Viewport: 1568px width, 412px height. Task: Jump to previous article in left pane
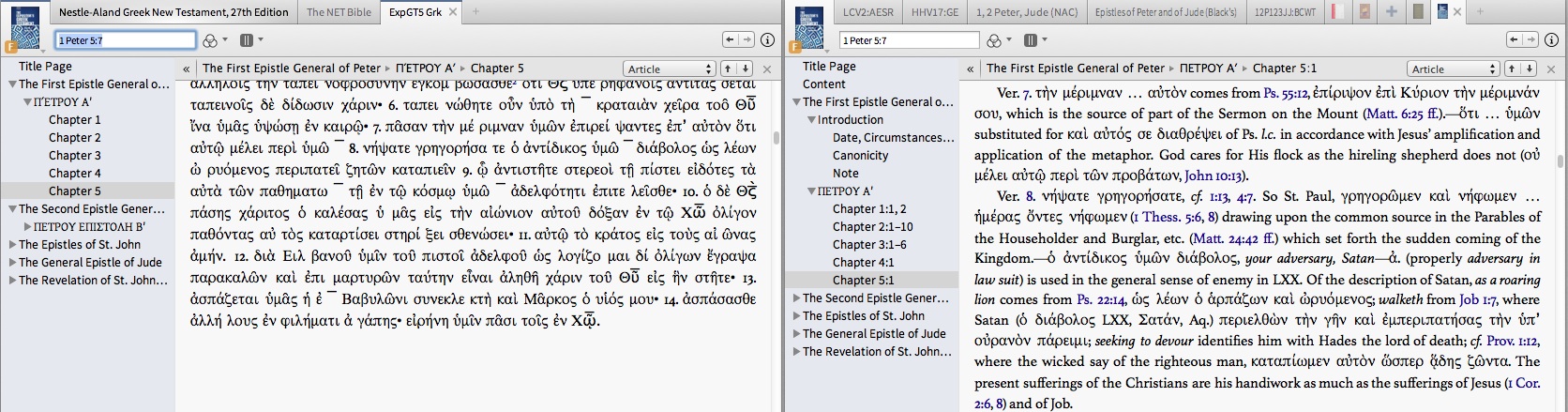[x=727, y=69]
